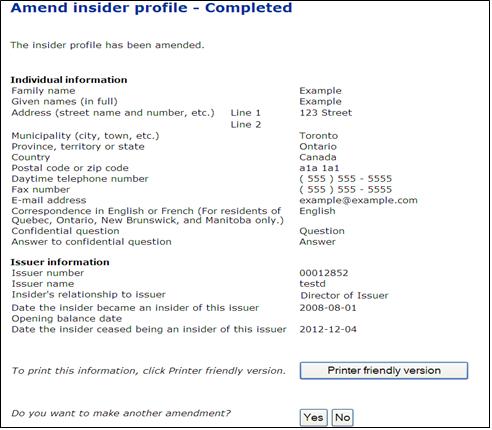This screenshot has height=430, width=492.
Task: Click the Individual information section heading
Action: [69, 80]
